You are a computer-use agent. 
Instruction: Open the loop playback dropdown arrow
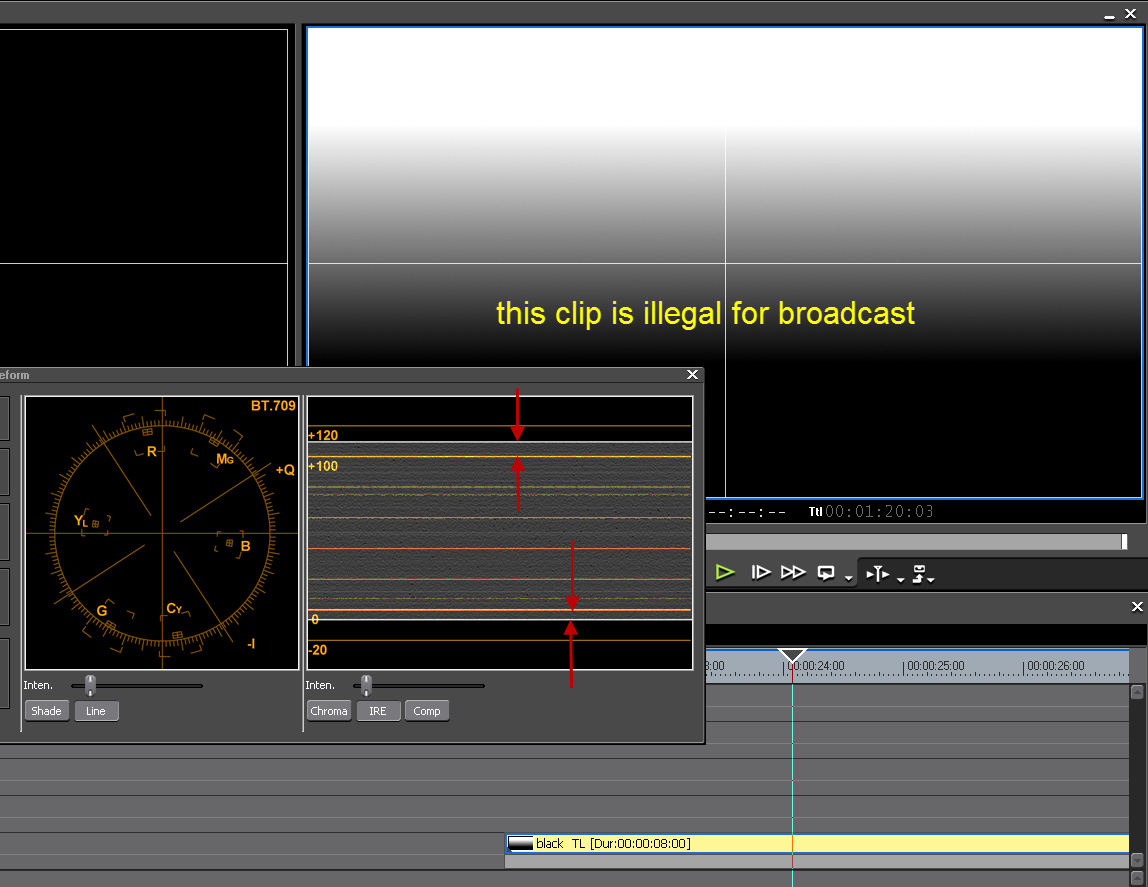click(848, 578)
